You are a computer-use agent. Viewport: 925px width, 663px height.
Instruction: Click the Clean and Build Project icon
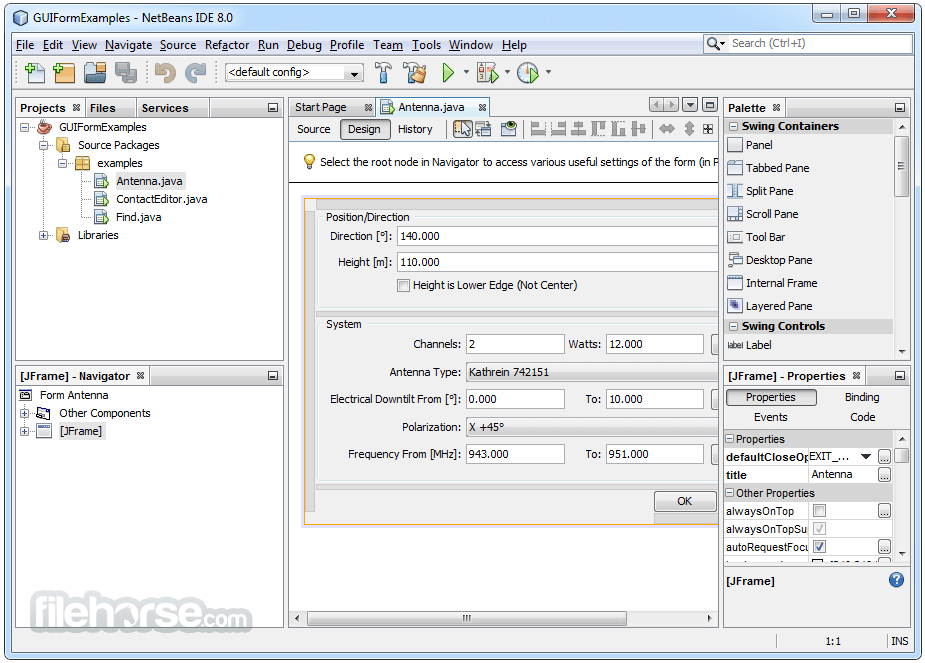click(x=415, y=73)
